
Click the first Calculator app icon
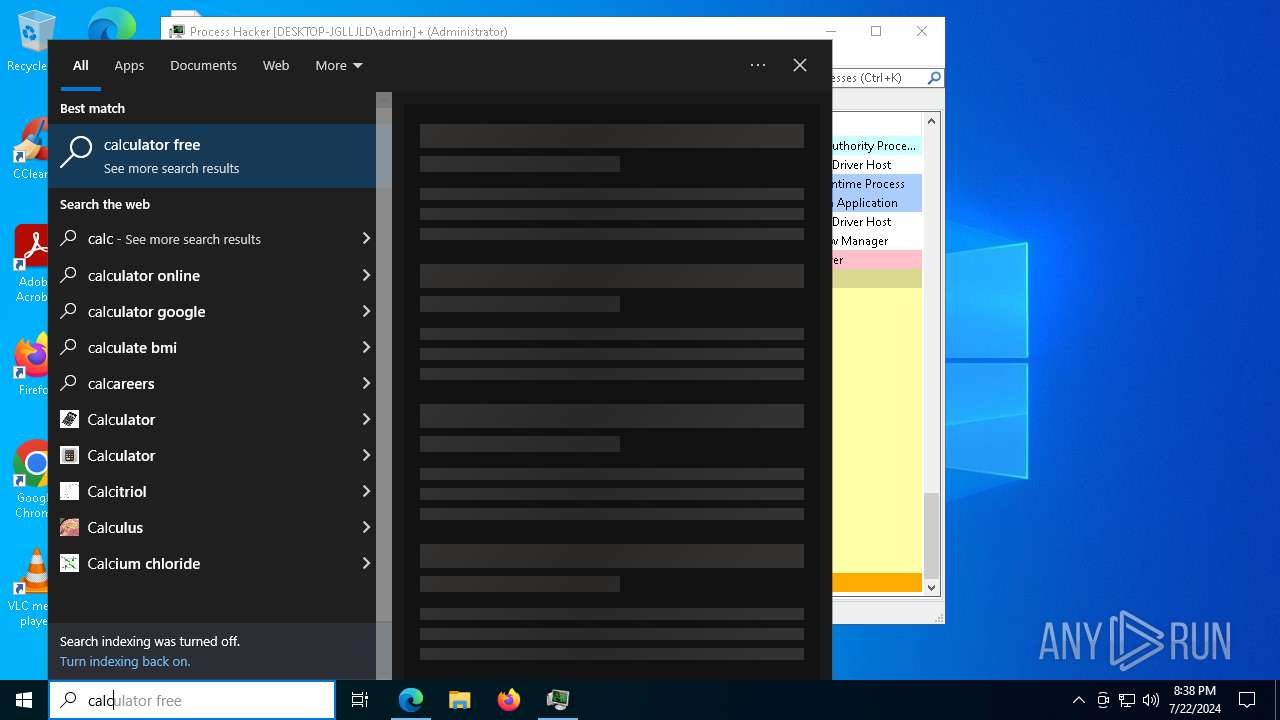[x=69, y=419]
